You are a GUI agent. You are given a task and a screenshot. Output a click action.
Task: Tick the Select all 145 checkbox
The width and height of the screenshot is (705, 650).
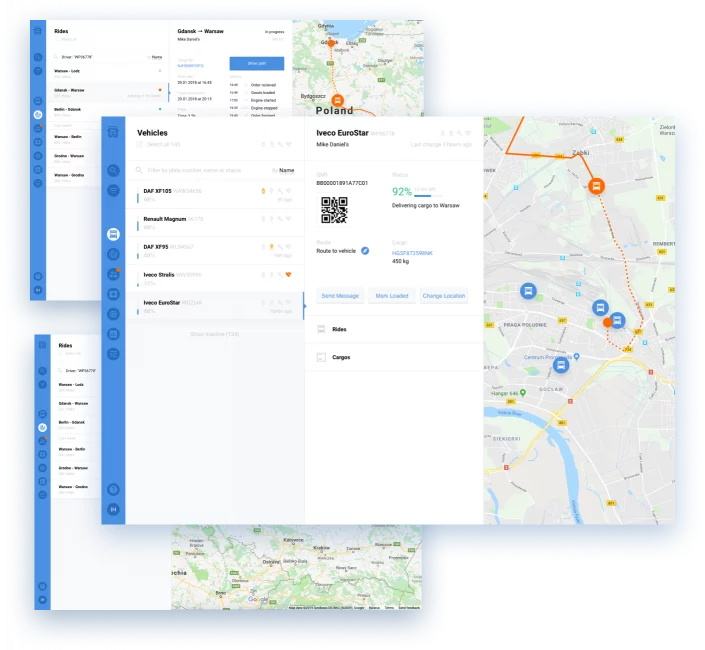pyautogui.click(x=140, y=144)
